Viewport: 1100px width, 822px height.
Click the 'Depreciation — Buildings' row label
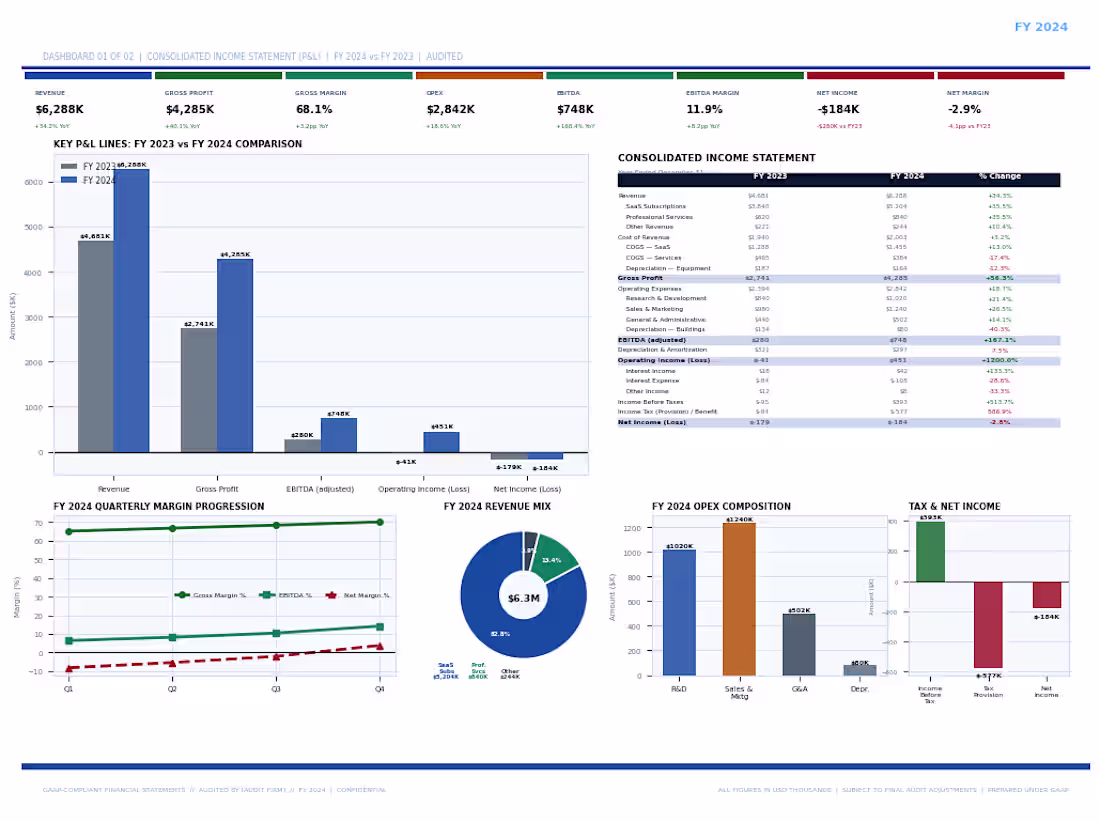point(665,329)
